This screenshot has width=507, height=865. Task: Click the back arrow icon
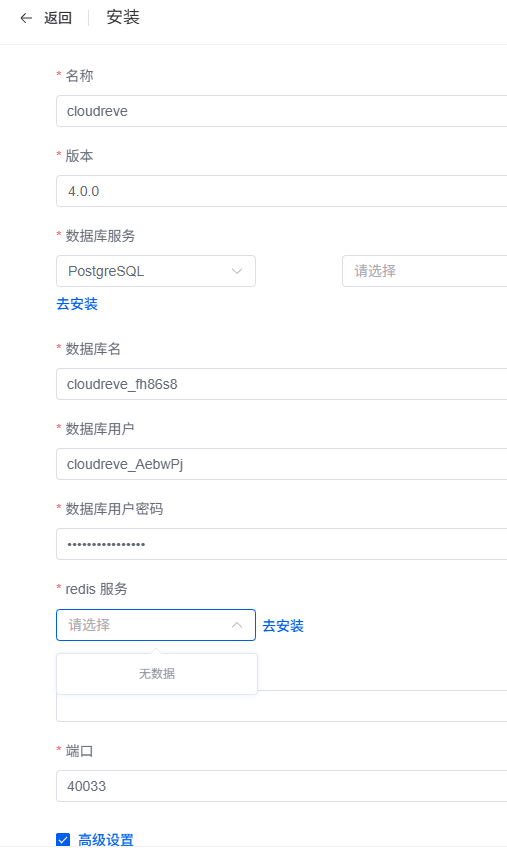[26, 18]
